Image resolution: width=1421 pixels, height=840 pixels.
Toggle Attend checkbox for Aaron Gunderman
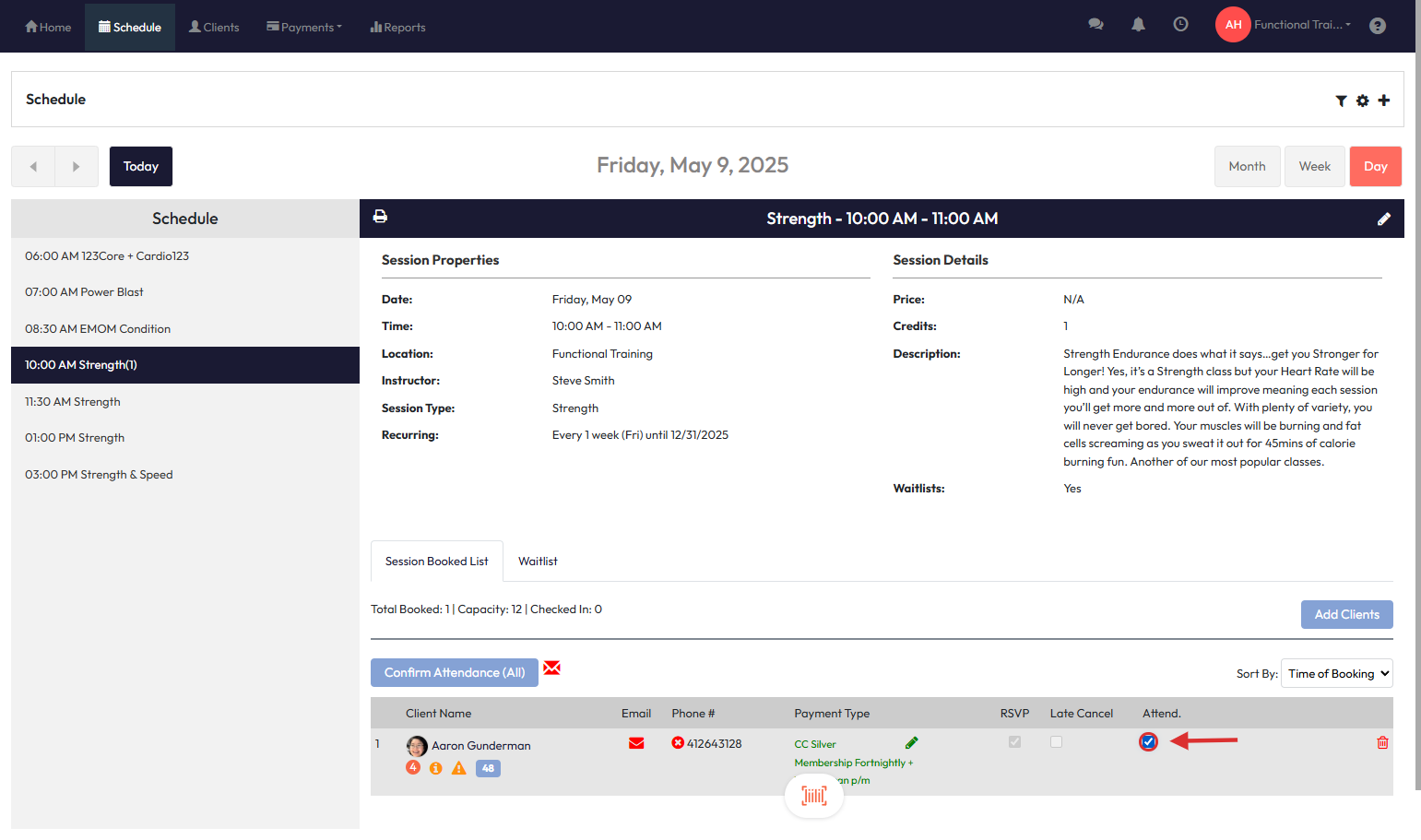(1148, 741)
